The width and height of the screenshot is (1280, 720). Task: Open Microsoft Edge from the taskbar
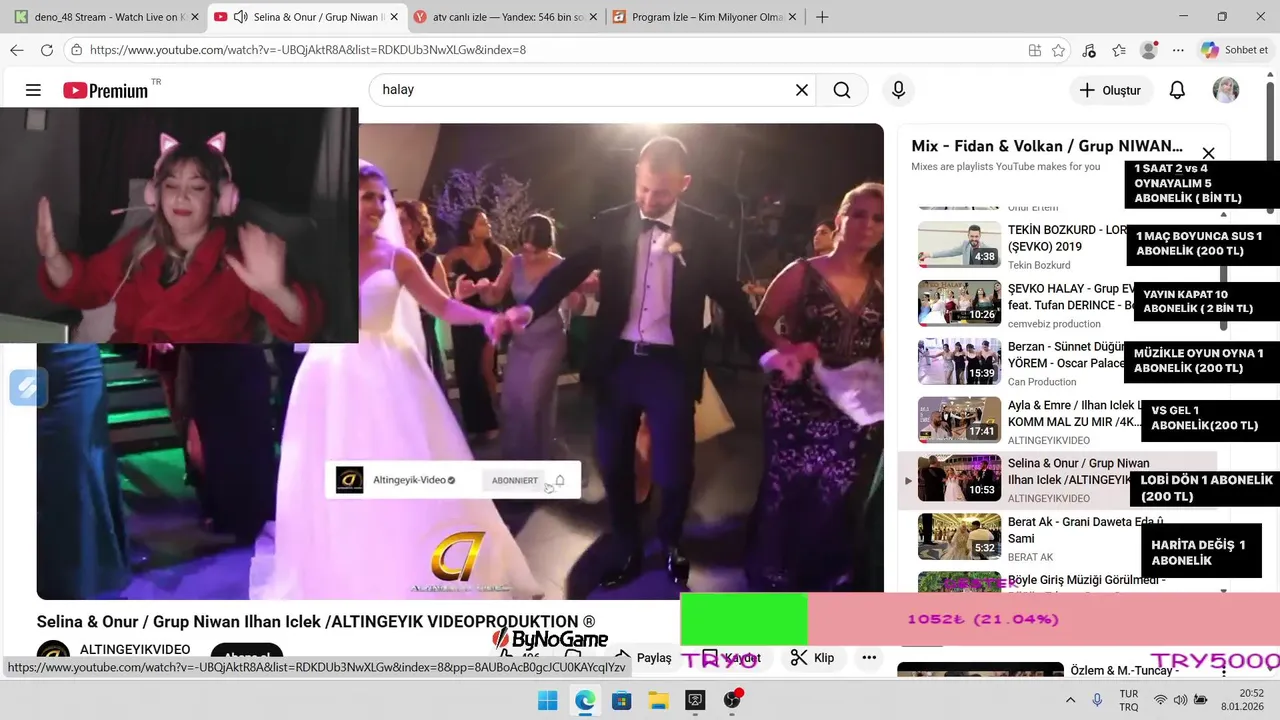(x=585, y=700)
